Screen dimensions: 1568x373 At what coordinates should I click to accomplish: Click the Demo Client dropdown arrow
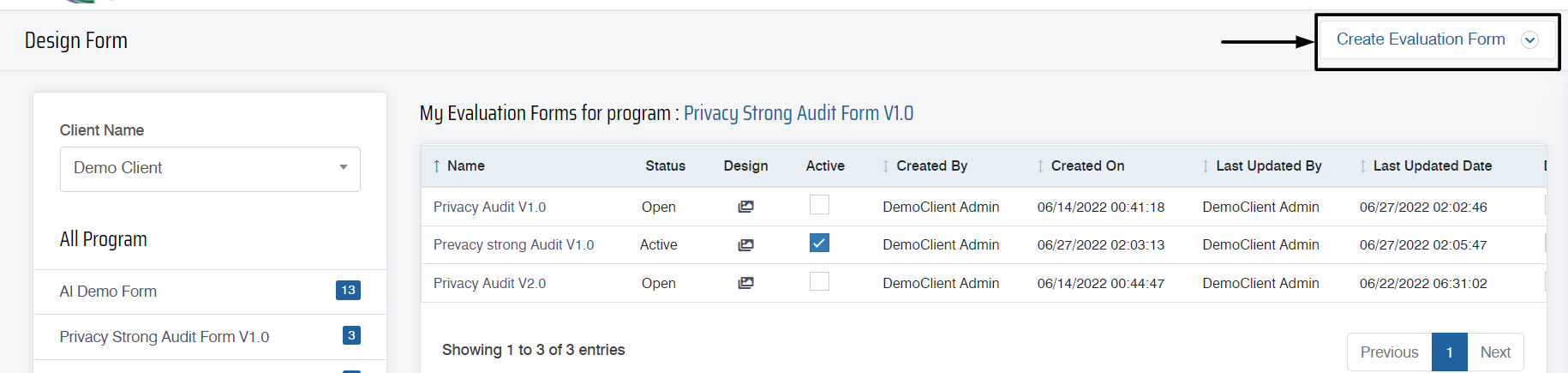coord(344,168)
